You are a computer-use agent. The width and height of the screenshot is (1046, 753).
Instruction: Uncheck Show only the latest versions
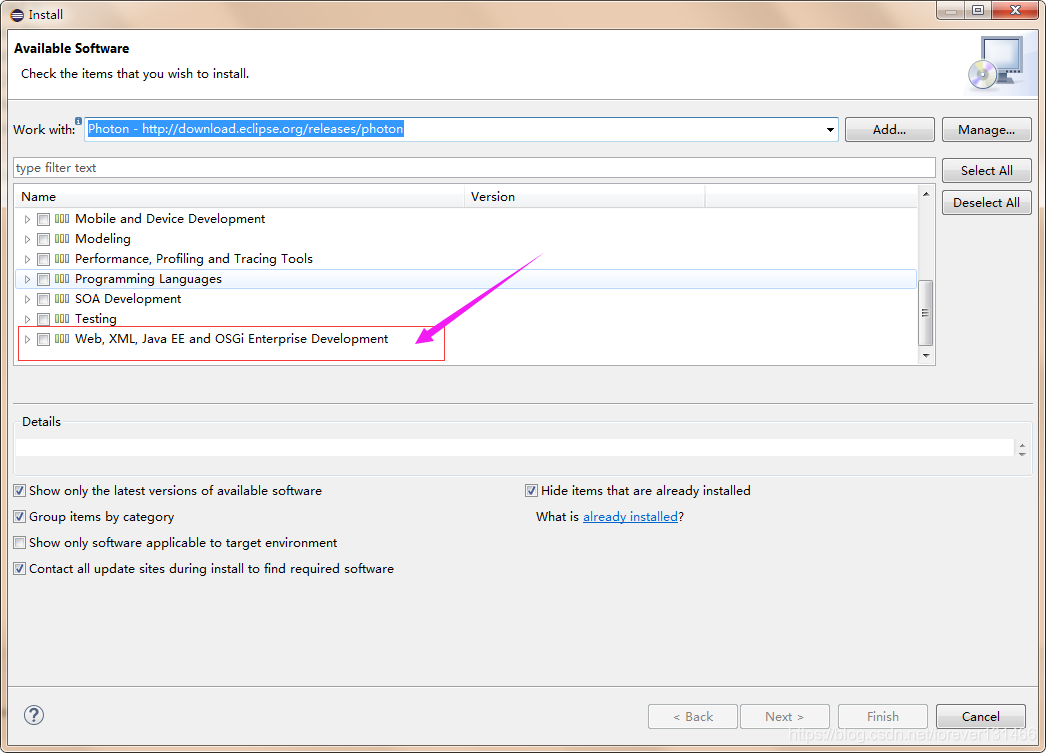click(20, 491)
